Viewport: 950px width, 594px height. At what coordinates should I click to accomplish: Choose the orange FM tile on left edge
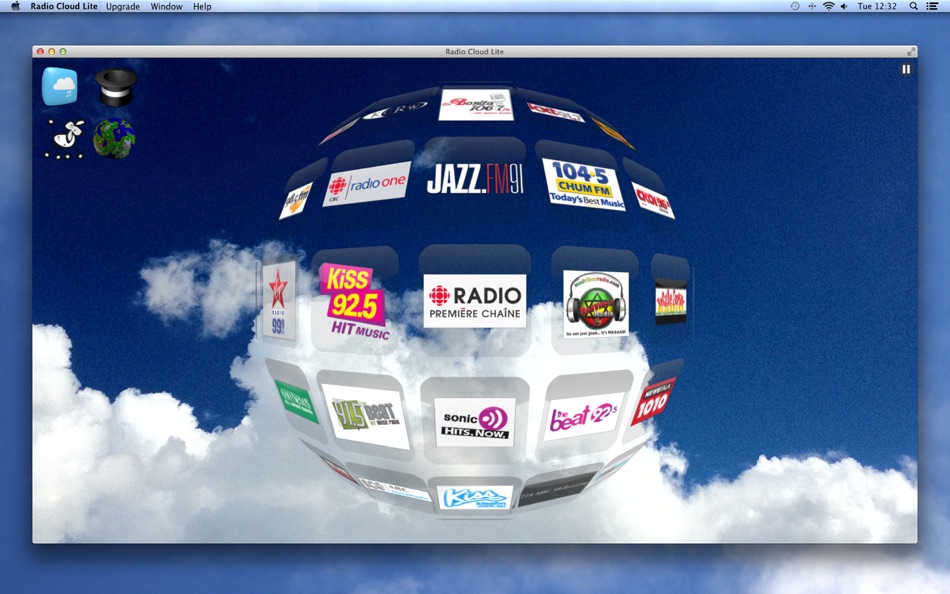(x=296, y=201)
